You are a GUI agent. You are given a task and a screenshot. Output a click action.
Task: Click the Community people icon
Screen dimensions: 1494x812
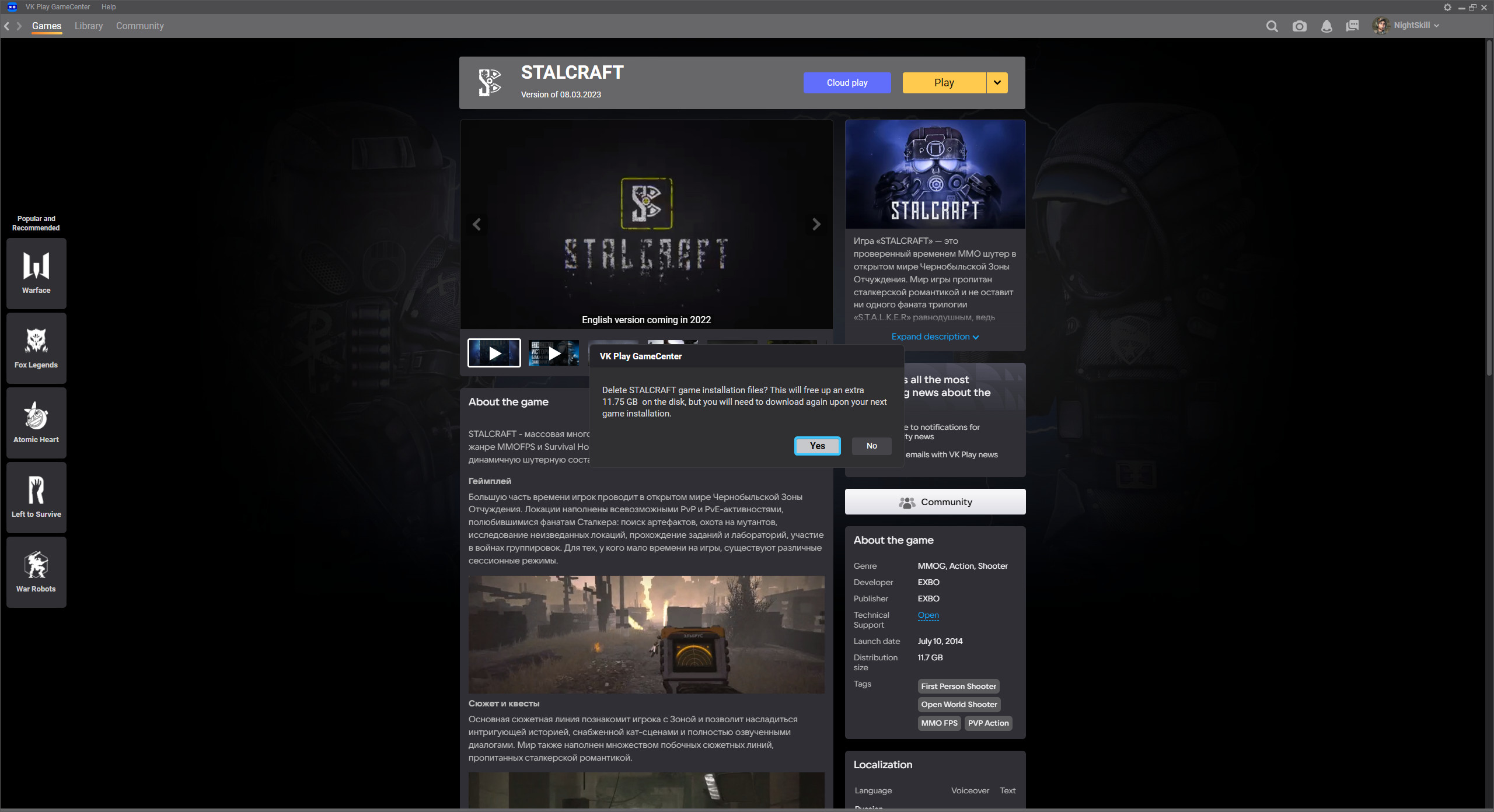tap(907, 502)
